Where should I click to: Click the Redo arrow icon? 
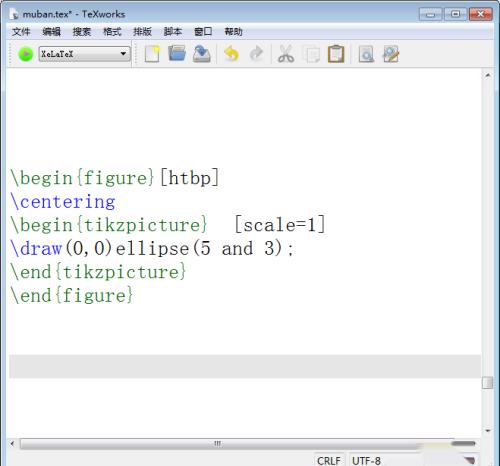pos(256,54)
